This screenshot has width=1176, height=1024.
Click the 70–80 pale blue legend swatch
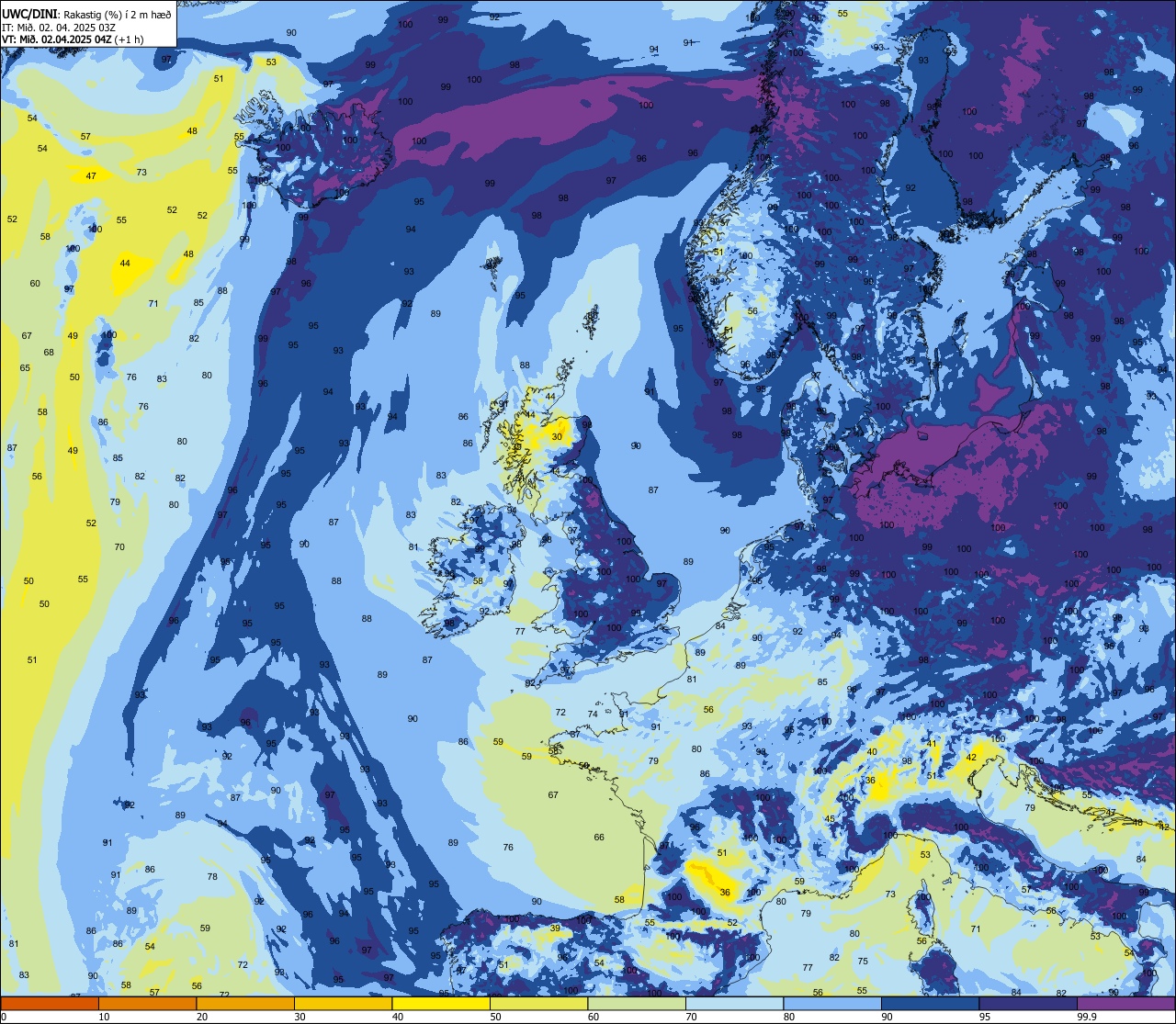[734, 1003]
